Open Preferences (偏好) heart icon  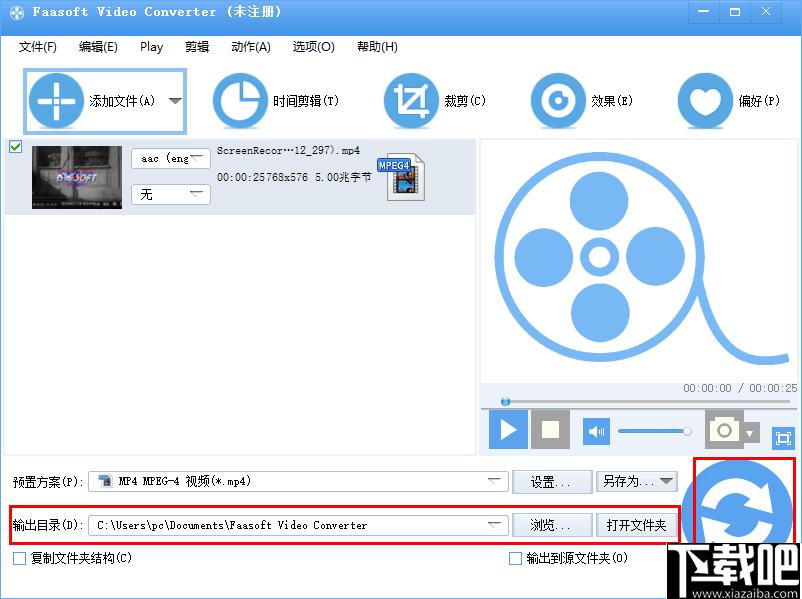click(705, 101)
